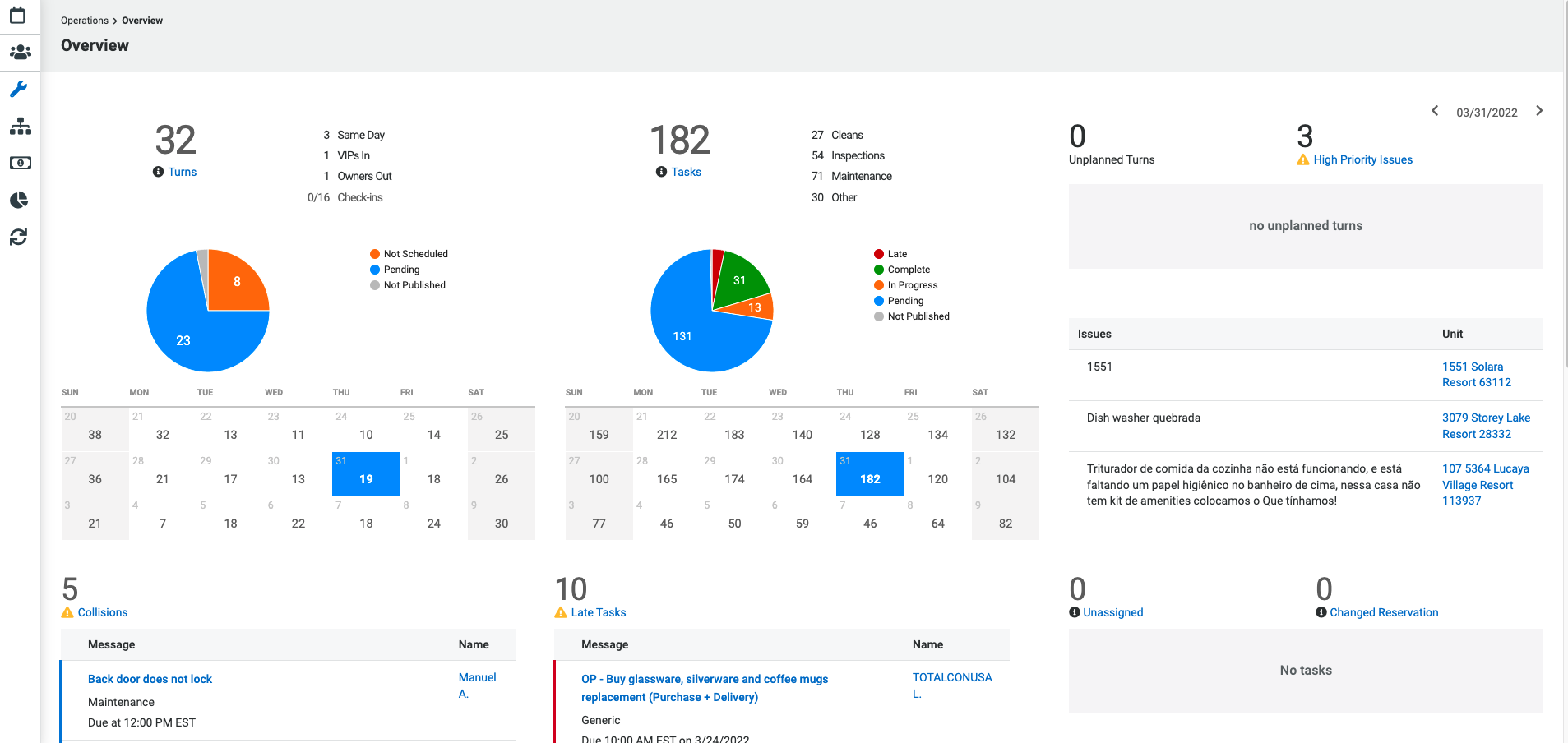Click the info icon beside Changed Reservation

(1321, 612)
